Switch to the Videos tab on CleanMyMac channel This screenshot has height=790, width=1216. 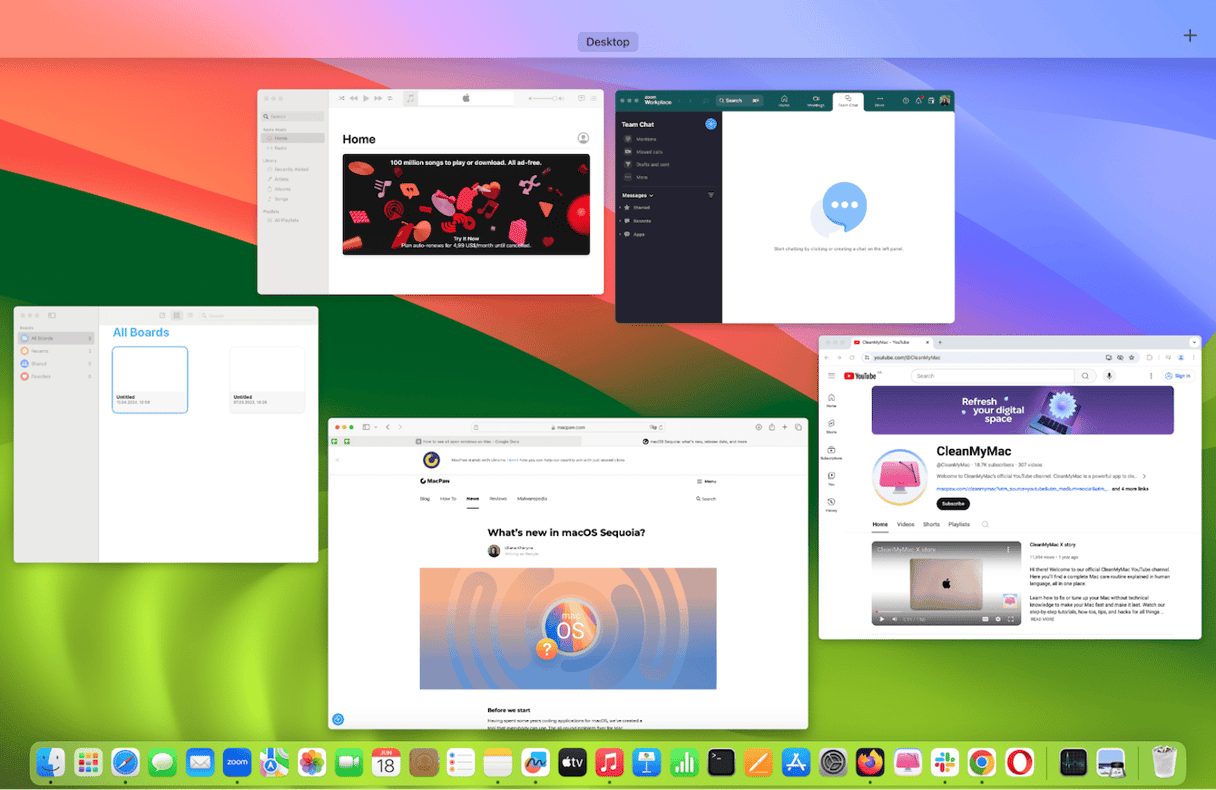pyautogui.click(x=905, y=524)
